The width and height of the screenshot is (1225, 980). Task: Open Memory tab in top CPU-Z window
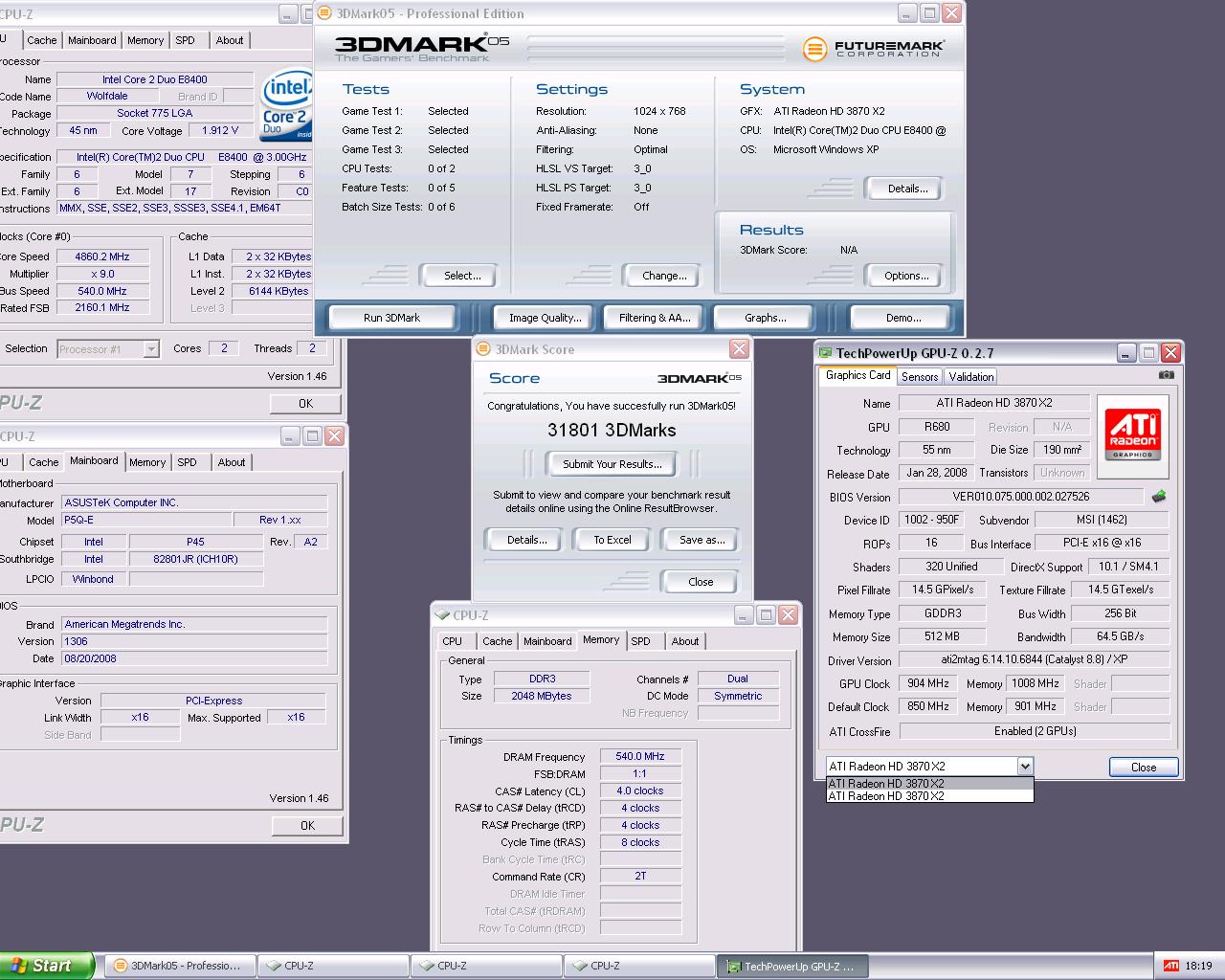coord(145,40)
